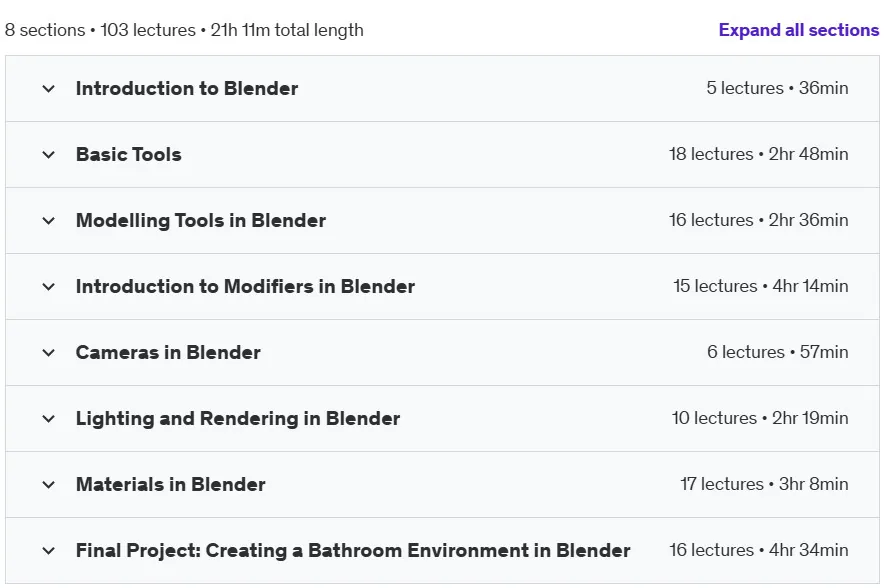The width and height of the screenshot is (884, 588).
Task: Open Final Project Bathroom Environment title
Action: pyautogui.click(x=353, y=550)
